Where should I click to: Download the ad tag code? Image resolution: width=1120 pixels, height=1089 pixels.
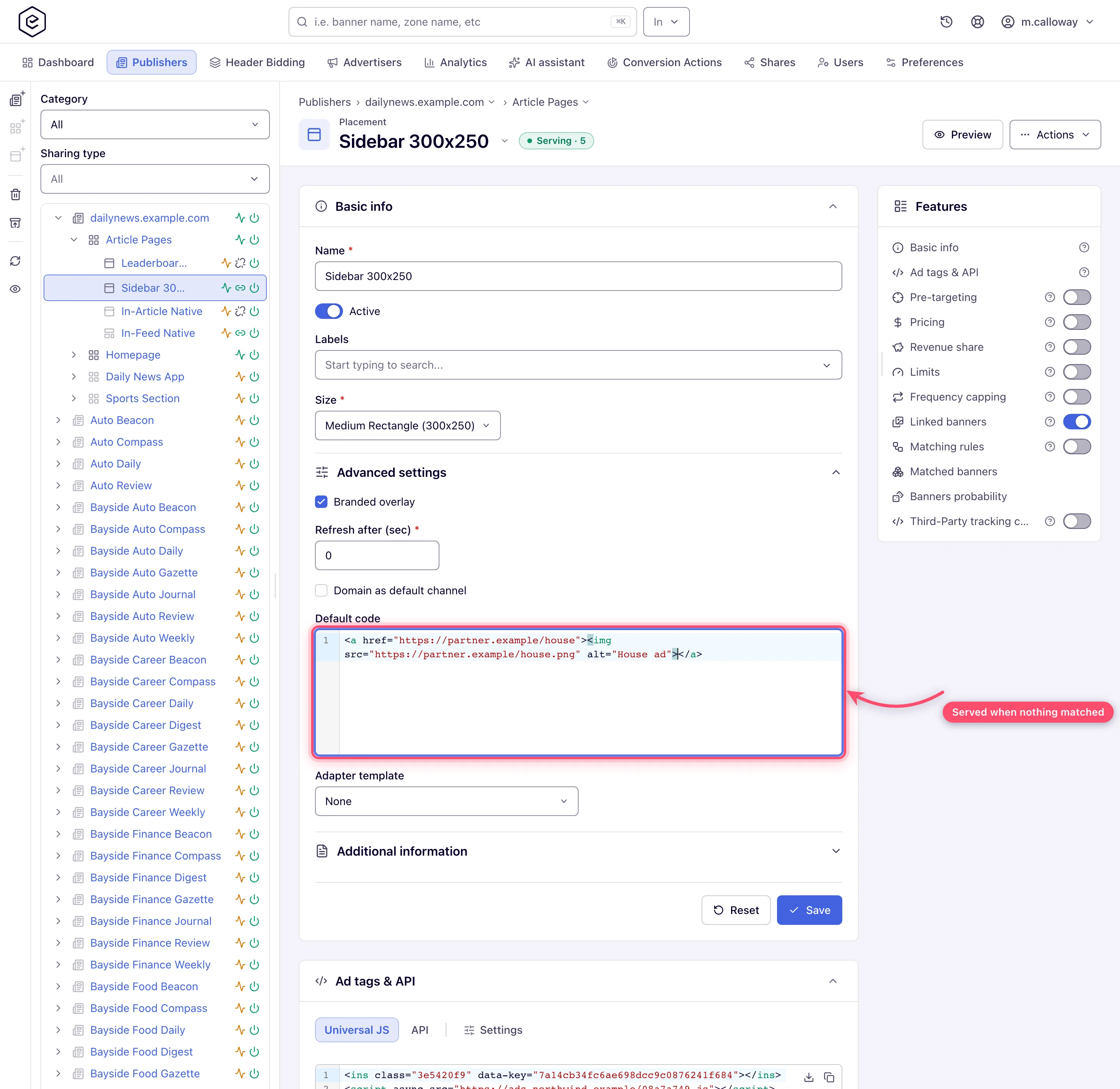(x=809, y=1077)
